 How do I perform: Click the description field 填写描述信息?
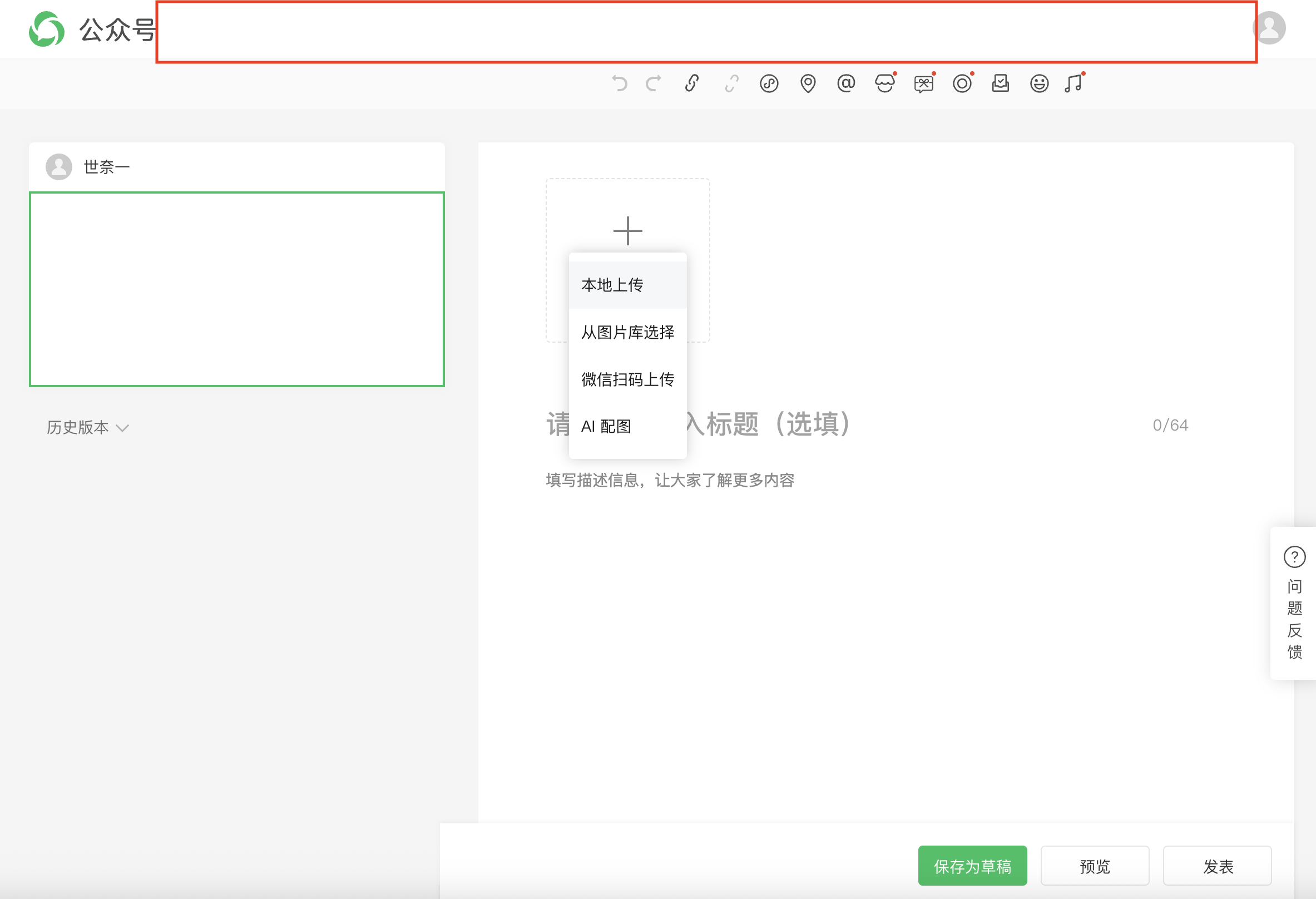click(x=670, y=480)
